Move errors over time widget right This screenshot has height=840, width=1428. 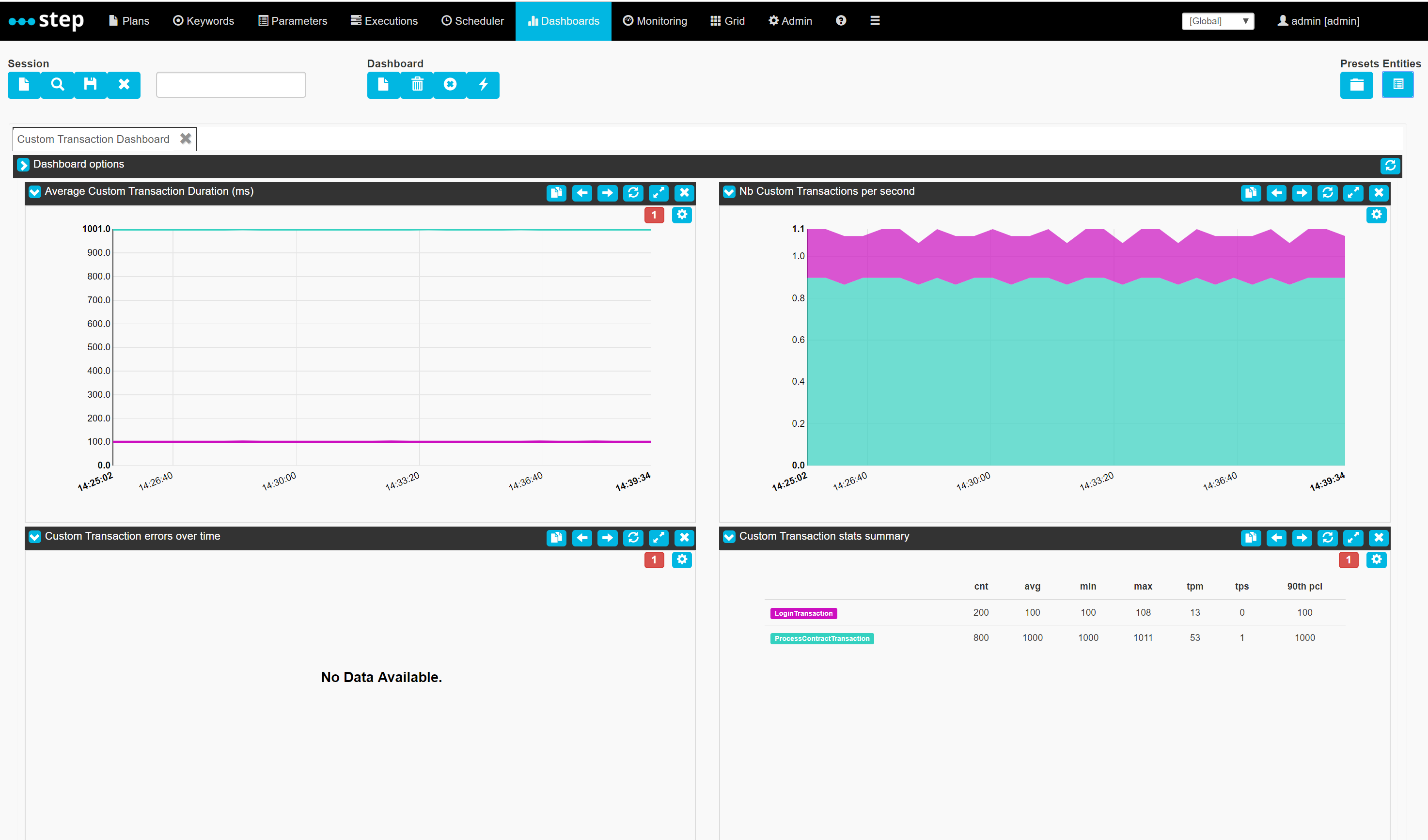pyautogui.click(x=608, y=538)
